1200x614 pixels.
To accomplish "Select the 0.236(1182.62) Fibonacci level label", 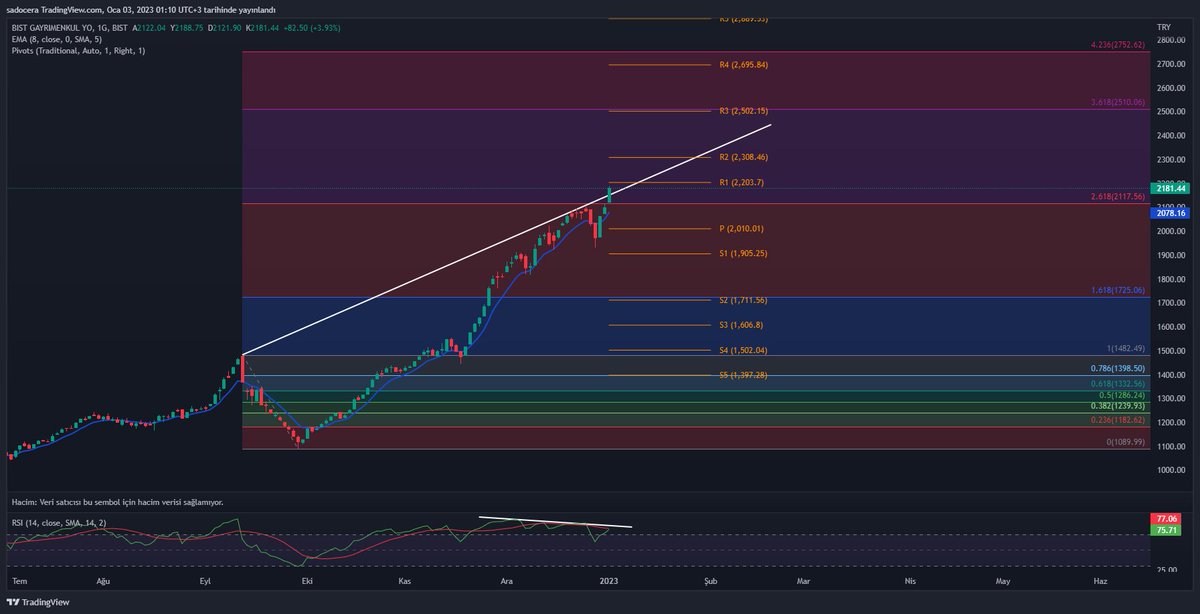I will click(1117, 420).
